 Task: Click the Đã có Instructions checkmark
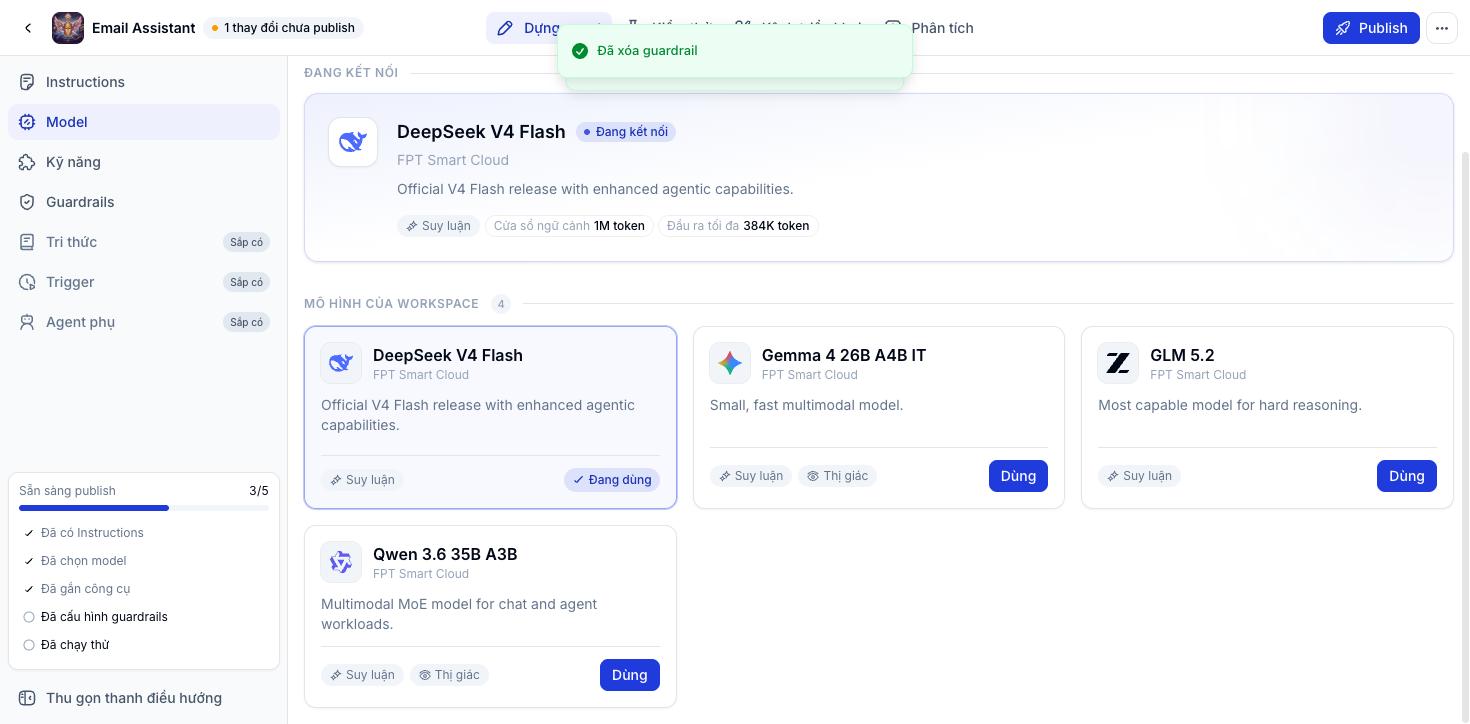click(x=29, y=533)
